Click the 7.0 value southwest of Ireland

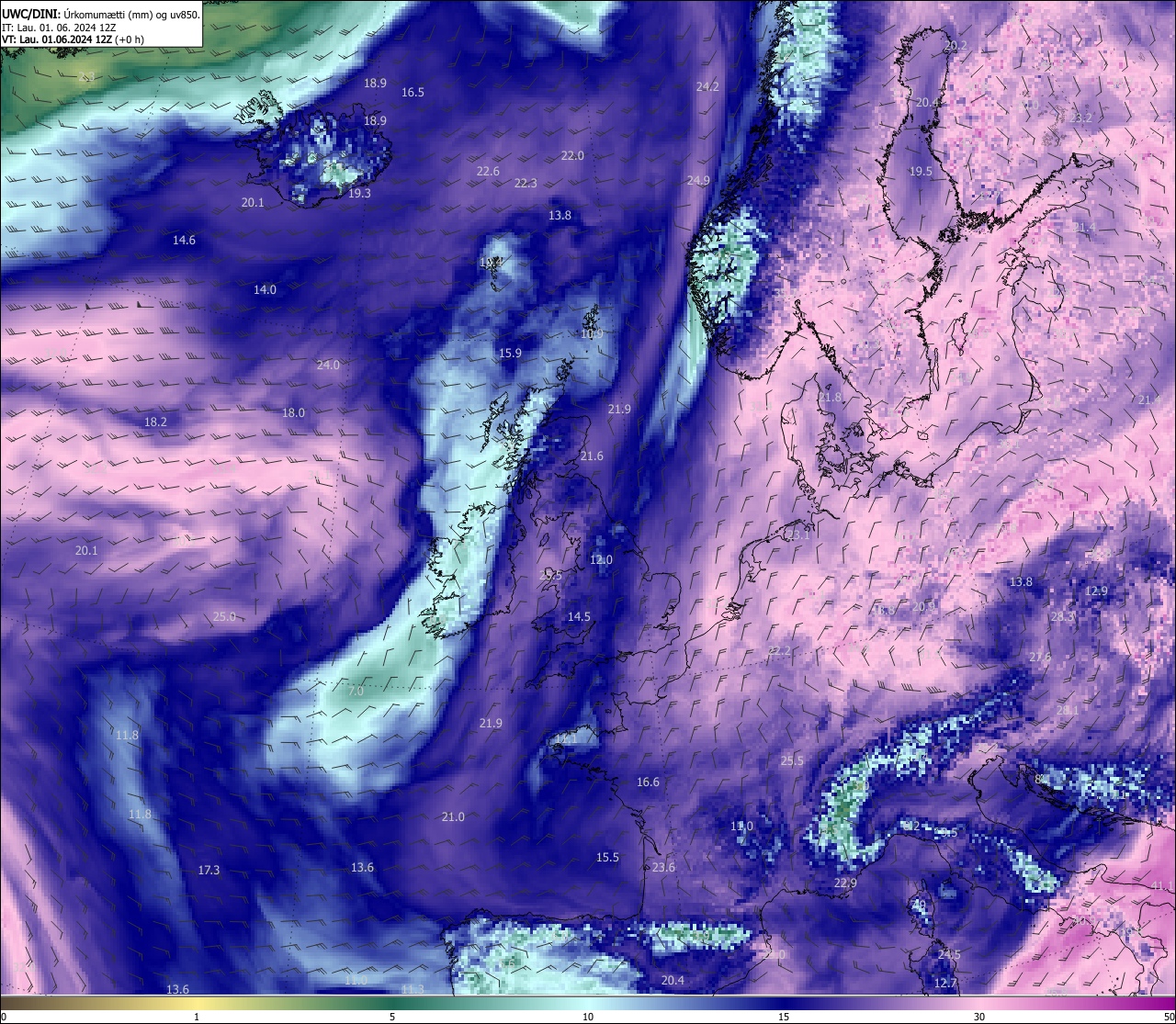click(x=356, y=691)
